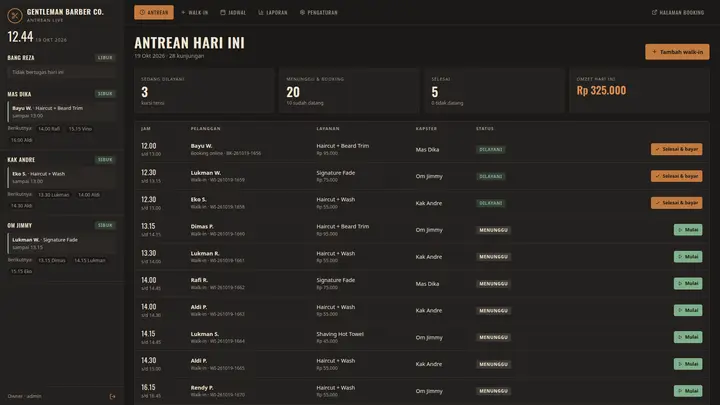Viewport: 720px width, 405px height.
Task: Click the logout icon beside Owner admin
Action: (x=112, y=396)
